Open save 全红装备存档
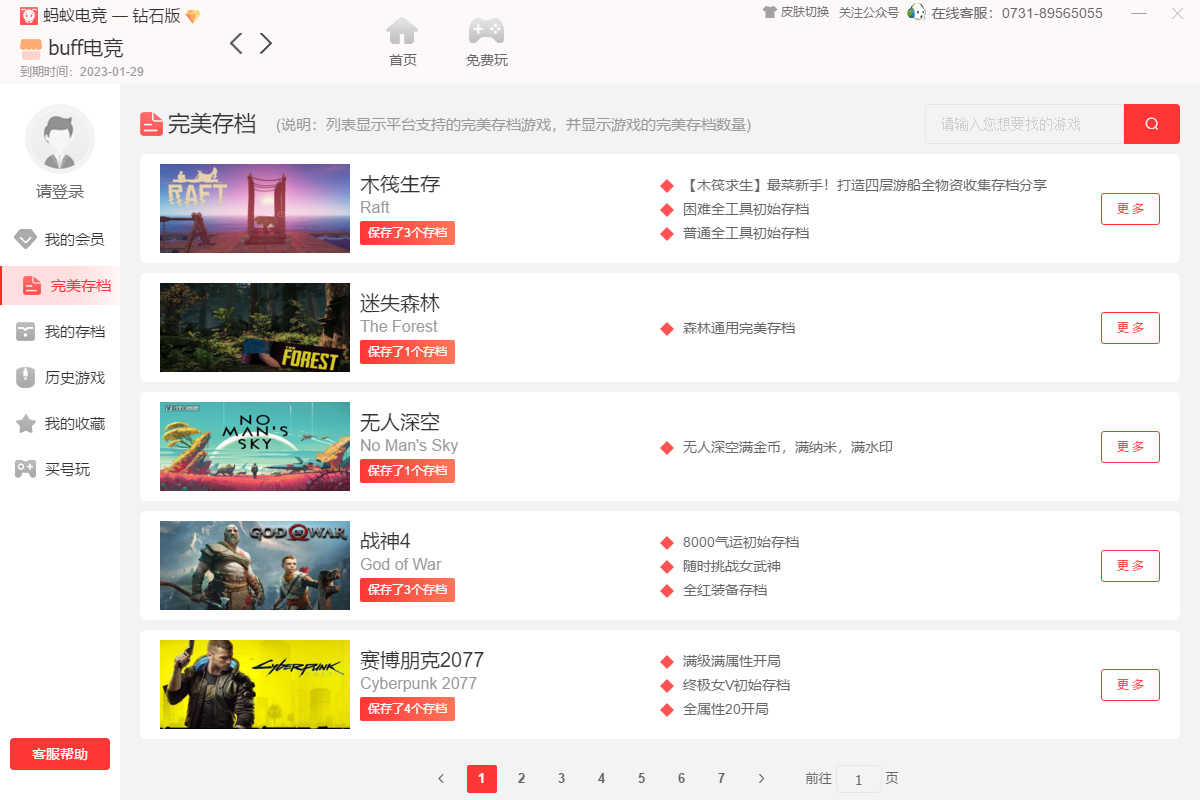This screenshot has height=800, width=1200. point(725,590)
